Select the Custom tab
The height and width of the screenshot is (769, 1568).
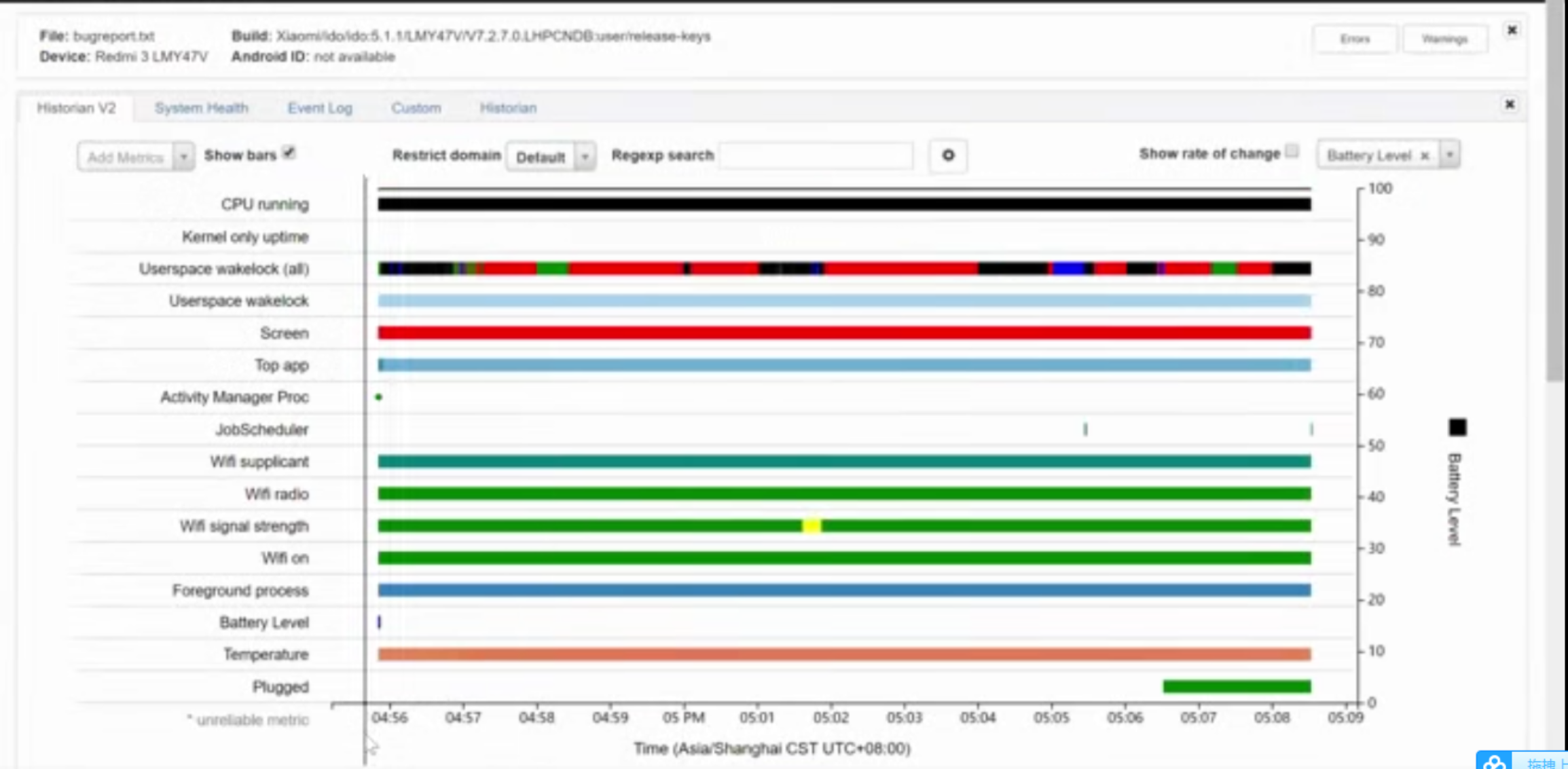pos(416,108)
